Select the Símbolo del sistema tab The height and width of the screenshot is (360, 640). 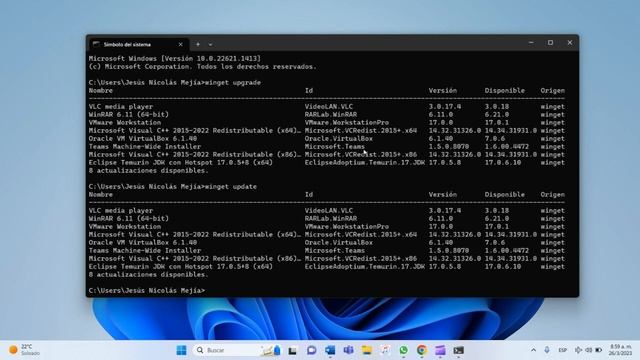(x=139, y=44)
